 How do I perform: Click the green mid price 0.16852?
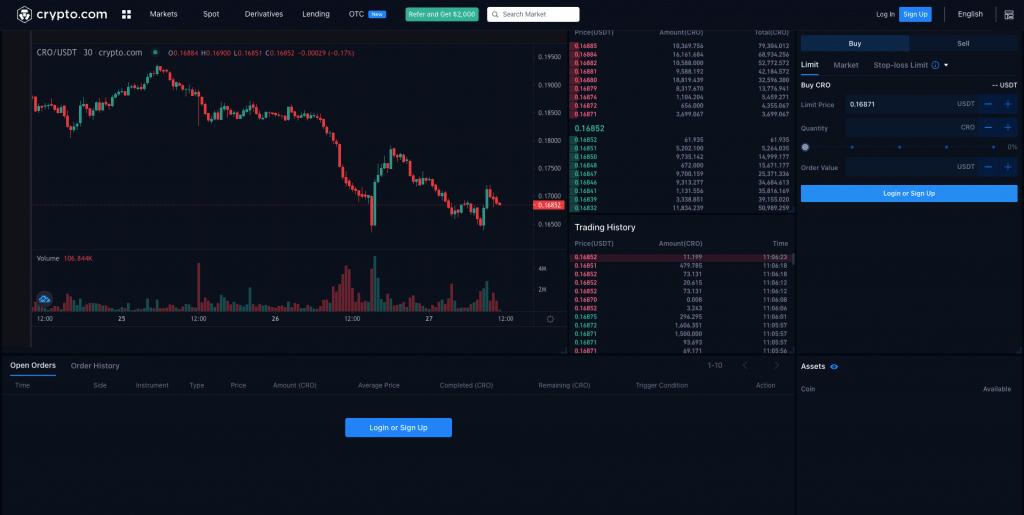(x=589, y=129)
